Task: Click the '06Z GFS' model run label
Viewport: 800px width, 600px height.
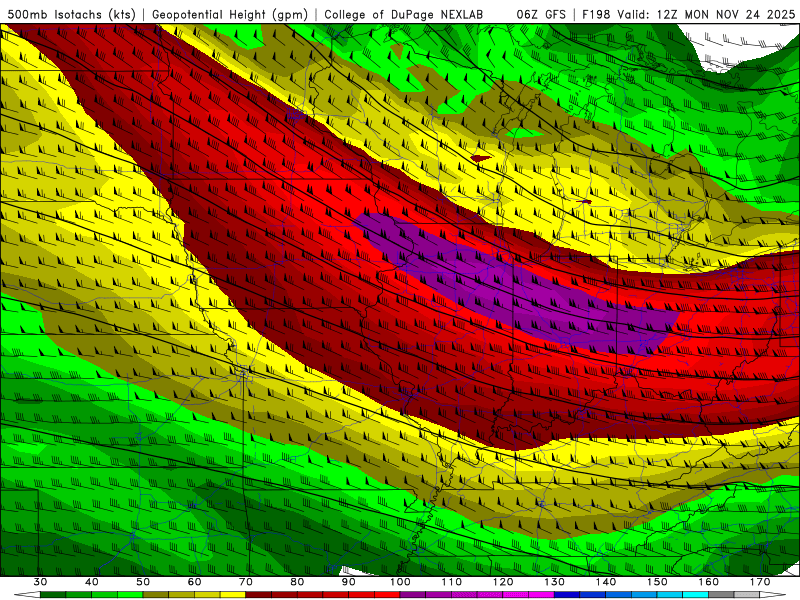Action: [541, 15]
